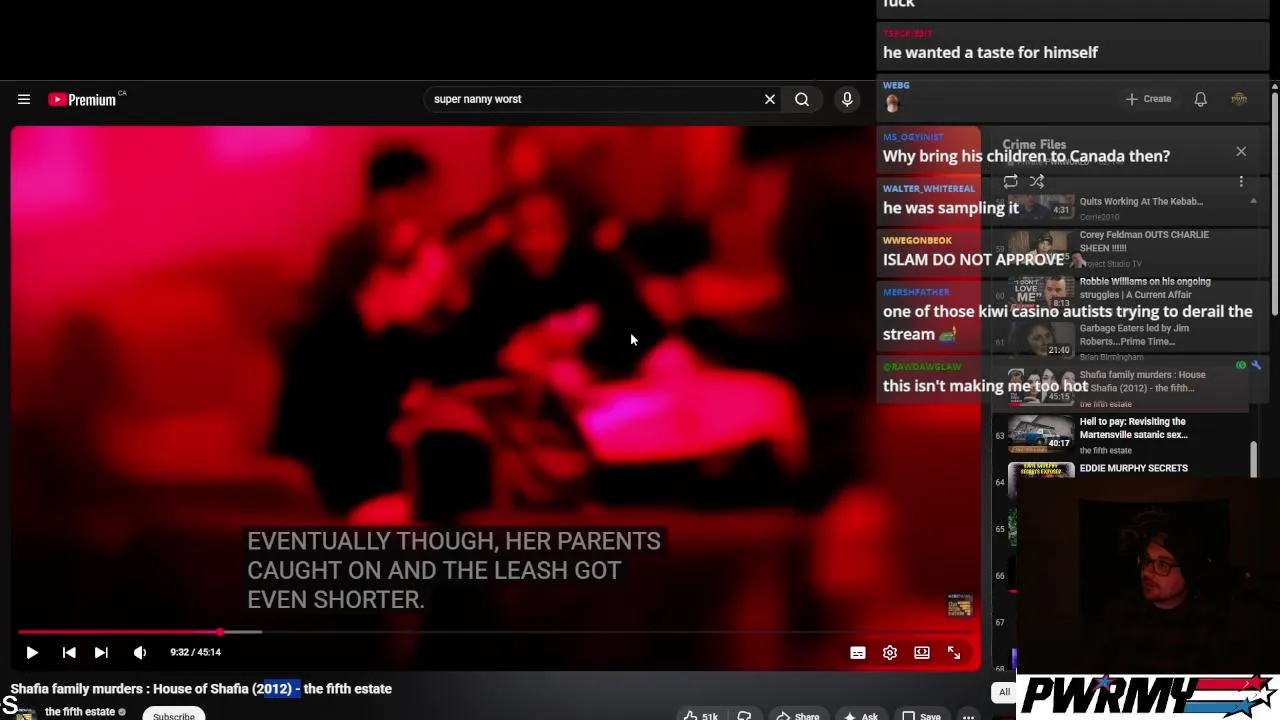Screen dimensions: 1280x720
Task: Like the video (51k)
Action: (701, 715)
